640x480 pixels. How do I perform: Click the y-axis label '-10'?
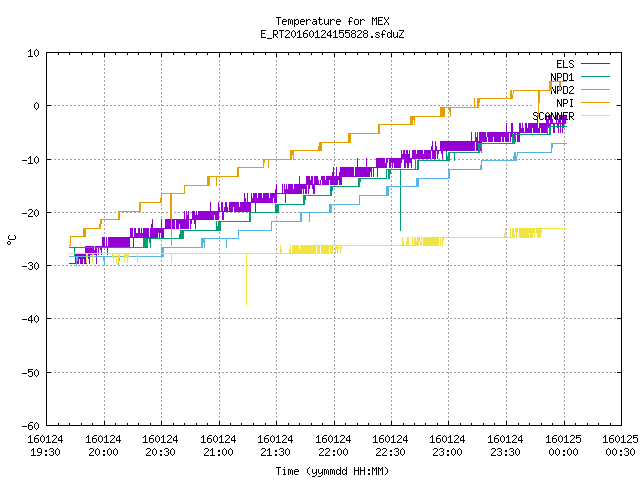[31, 160]
